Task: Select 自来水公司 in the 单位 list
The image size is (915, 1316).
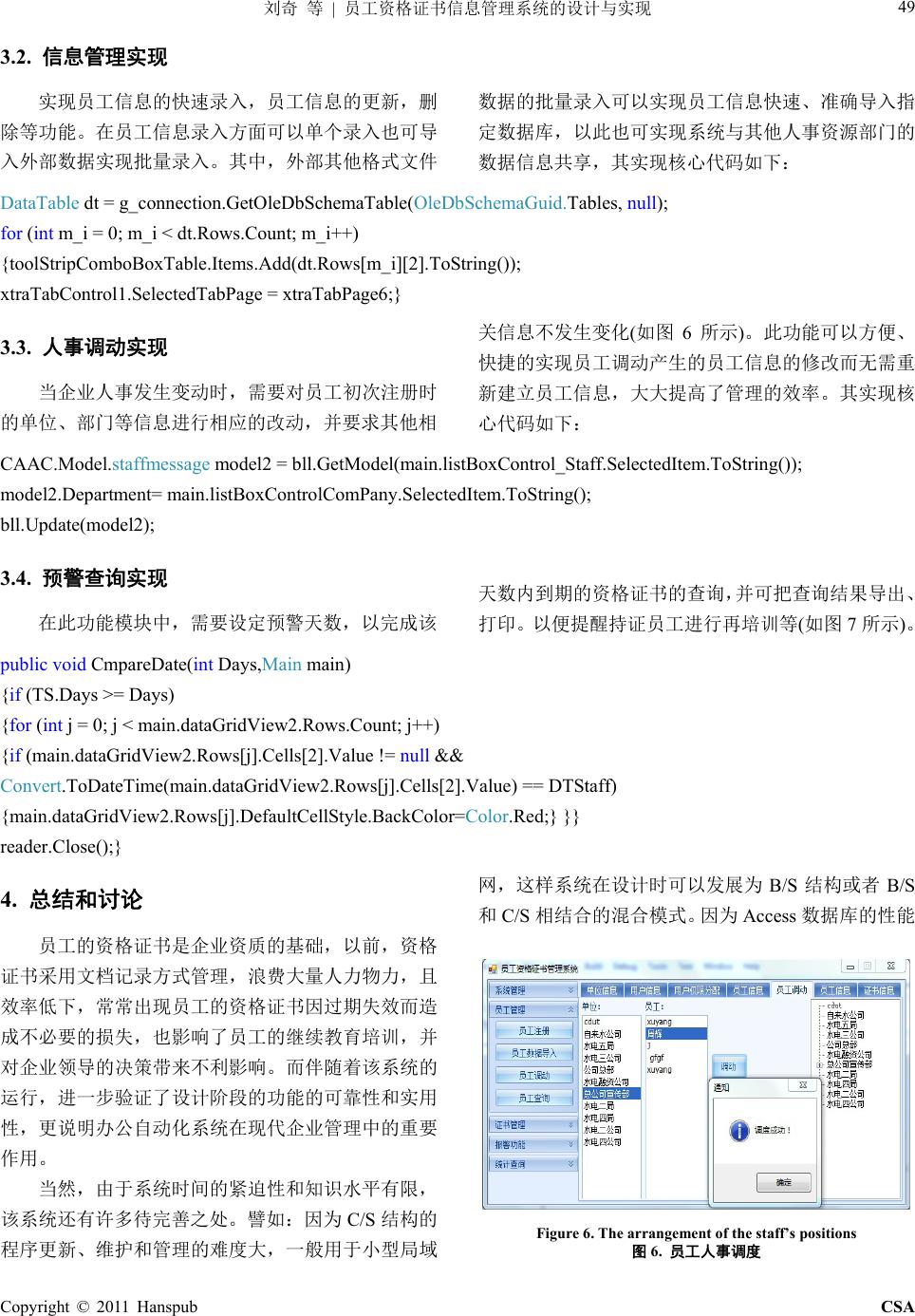Action: point(602,1034)
